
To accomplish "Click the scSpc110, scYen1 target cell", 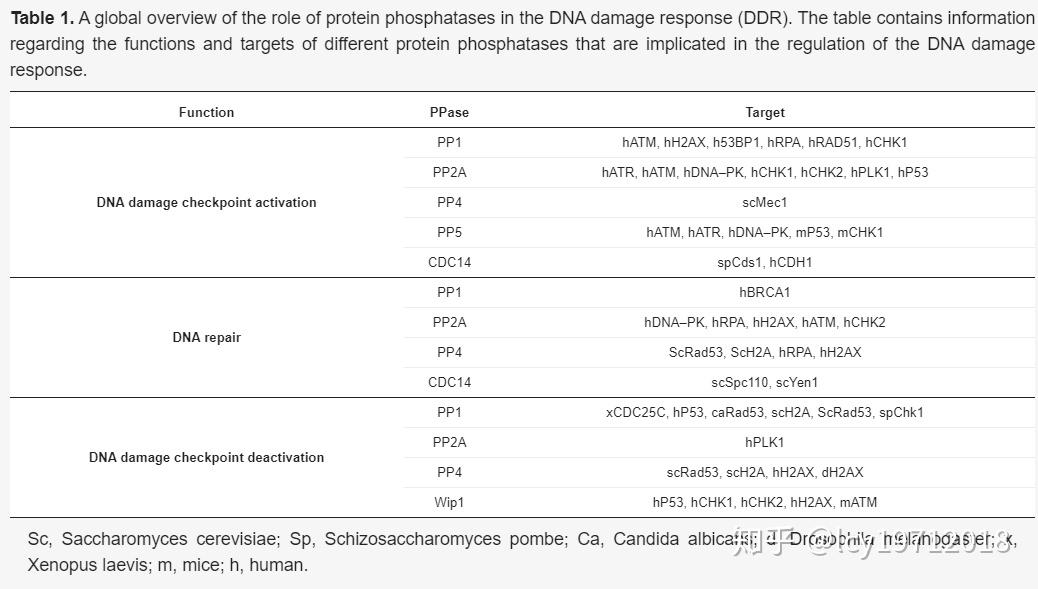I will (x=765, y=383).
